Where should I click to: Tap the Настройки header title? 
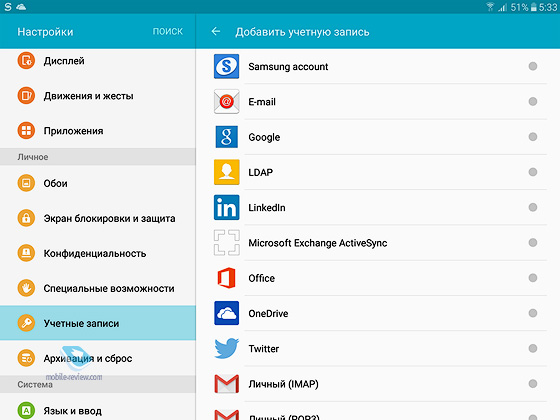click(45, 32)
